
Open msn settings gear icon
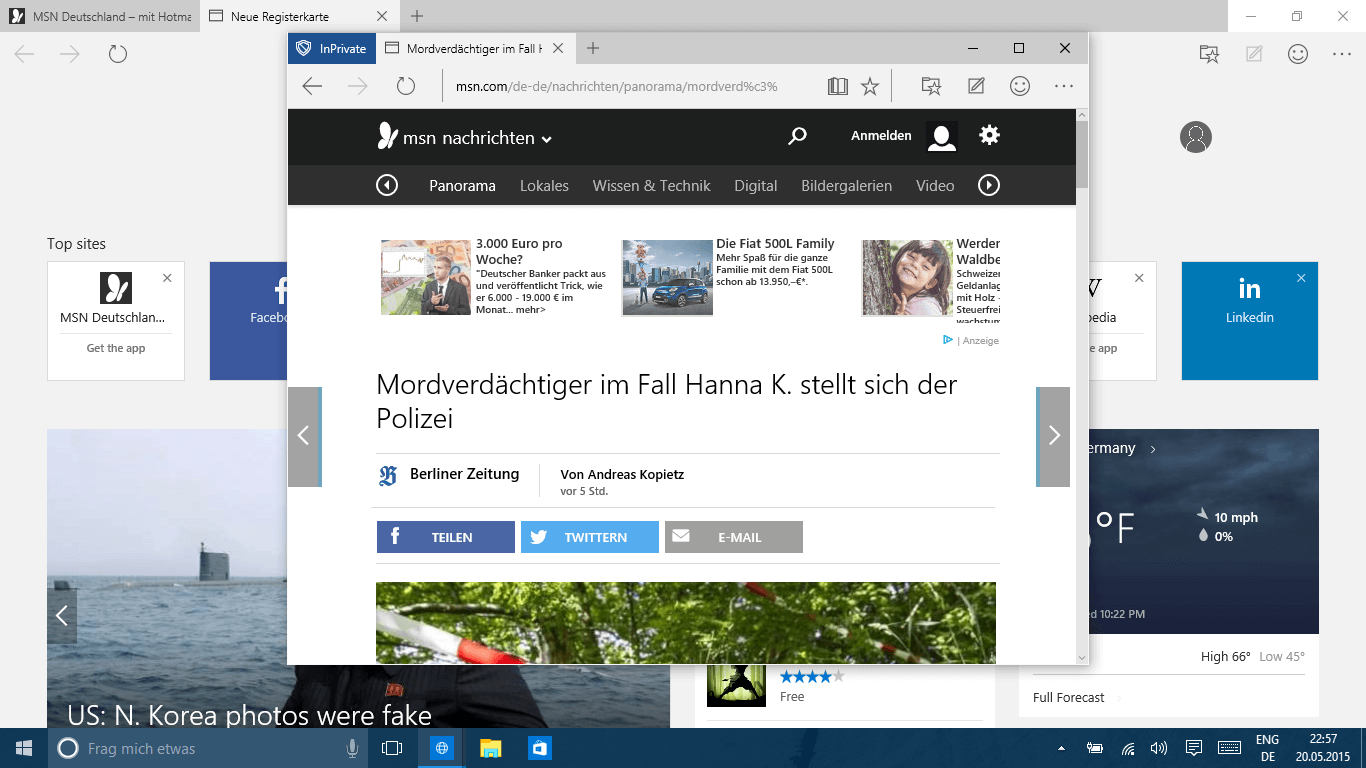pos(989,135)
